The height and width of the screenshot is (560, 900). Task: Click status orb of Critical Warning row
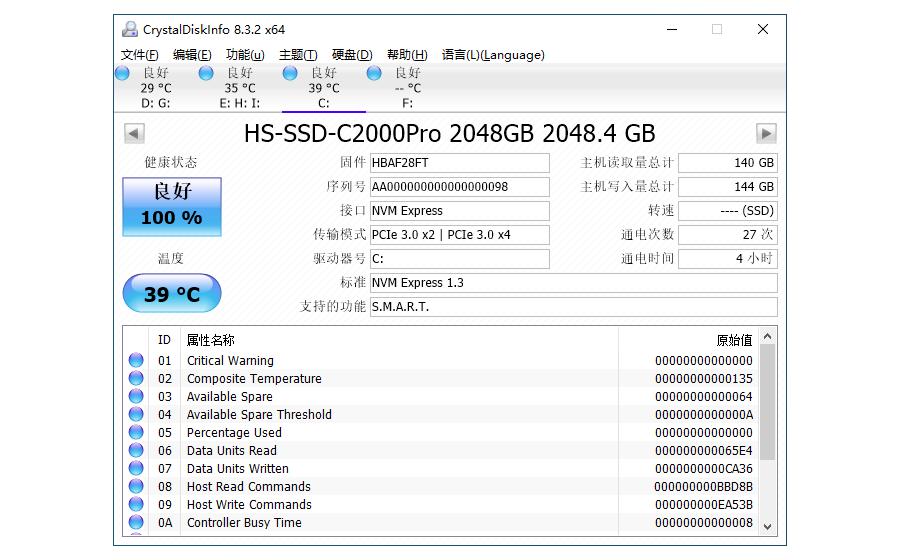(x=136, y=360)
